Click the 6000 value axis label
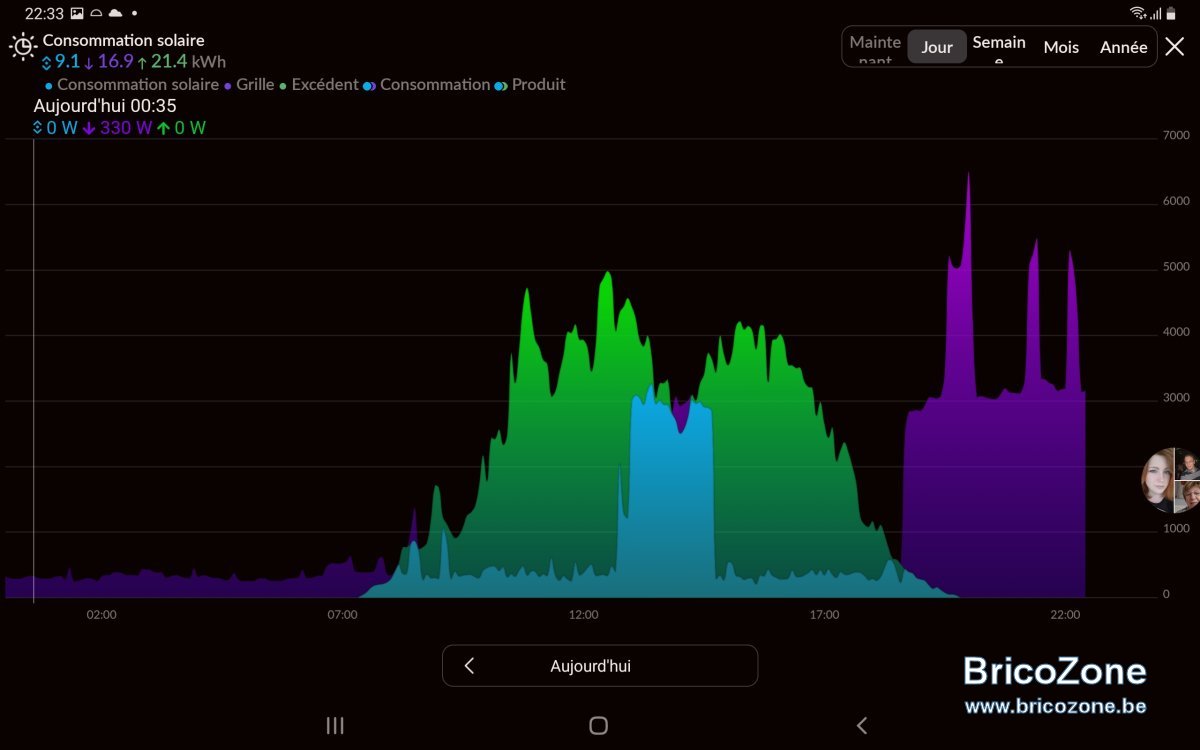 pos(1175,201)
